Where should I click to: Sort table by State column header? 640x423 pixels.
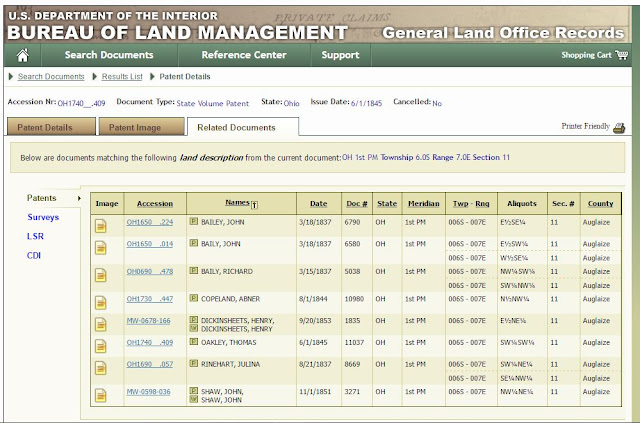[387, 203]
